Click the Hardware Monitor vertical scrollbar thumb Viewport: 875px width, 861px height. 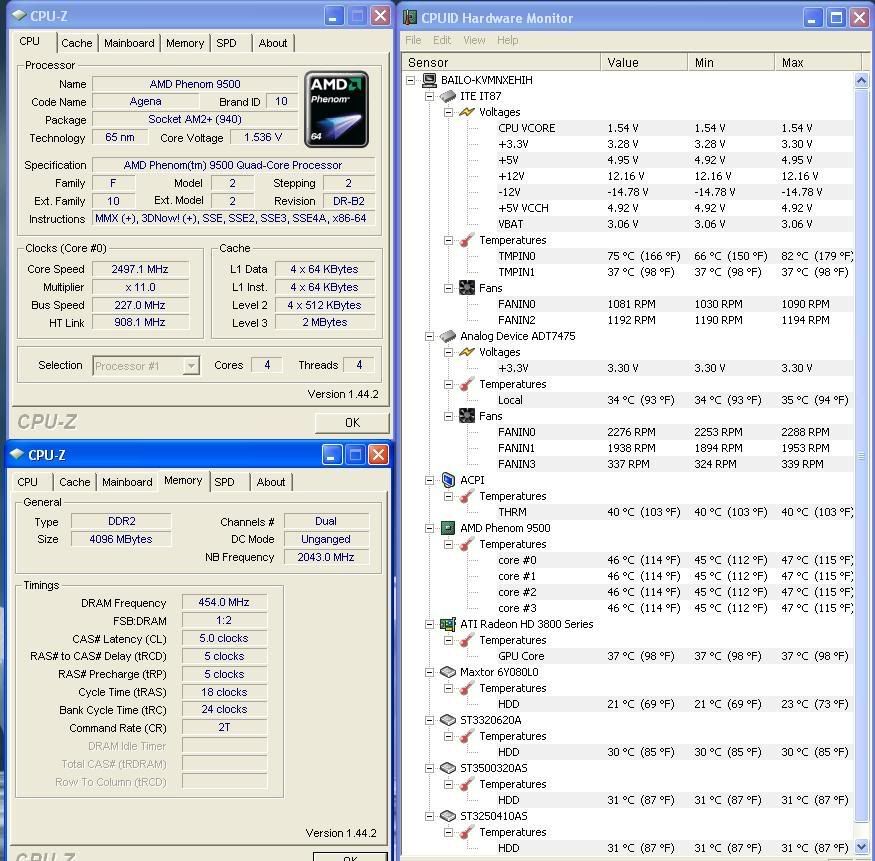click(x=861, y=455)
